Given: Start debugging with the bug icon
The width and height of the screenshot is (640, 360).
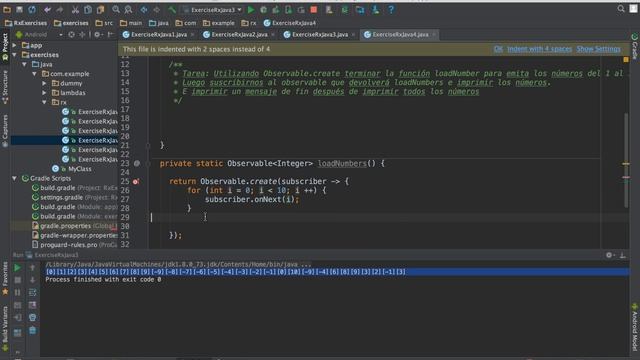Looking at the screenshot, I should click(x=264, y=9).
